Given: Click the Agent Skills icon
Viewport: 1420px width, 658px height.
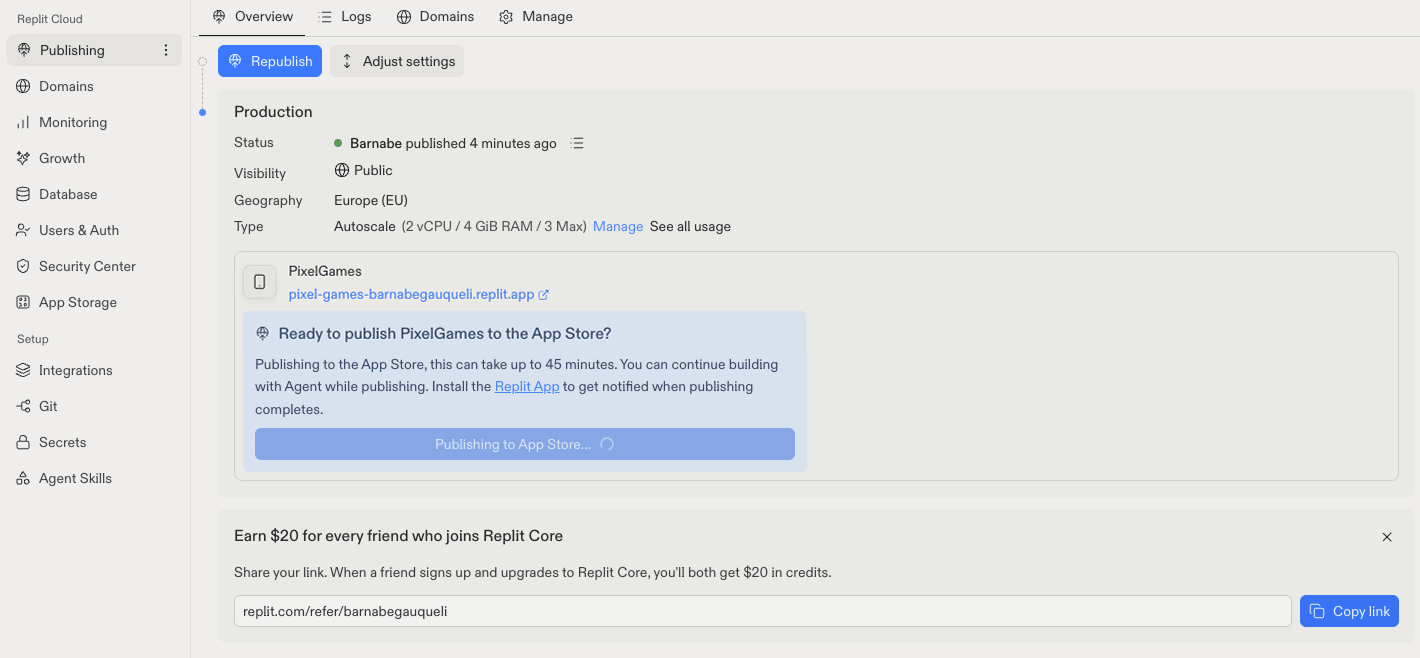Looking at the screenshot, I should [x=23, y=478].
